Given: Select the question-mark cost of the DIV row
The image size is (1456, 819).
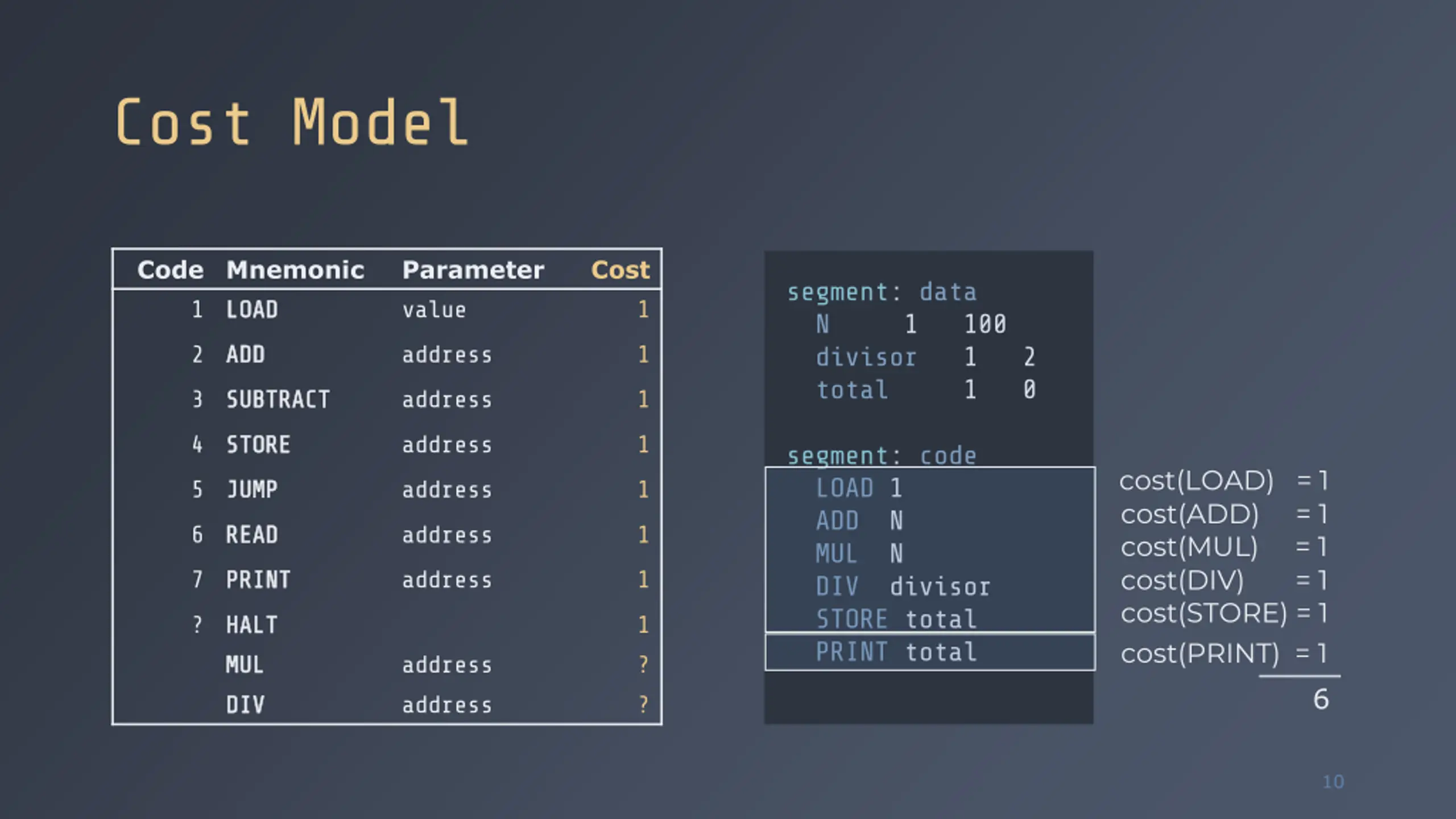Looking at the screenshot, I should [643, 705].
